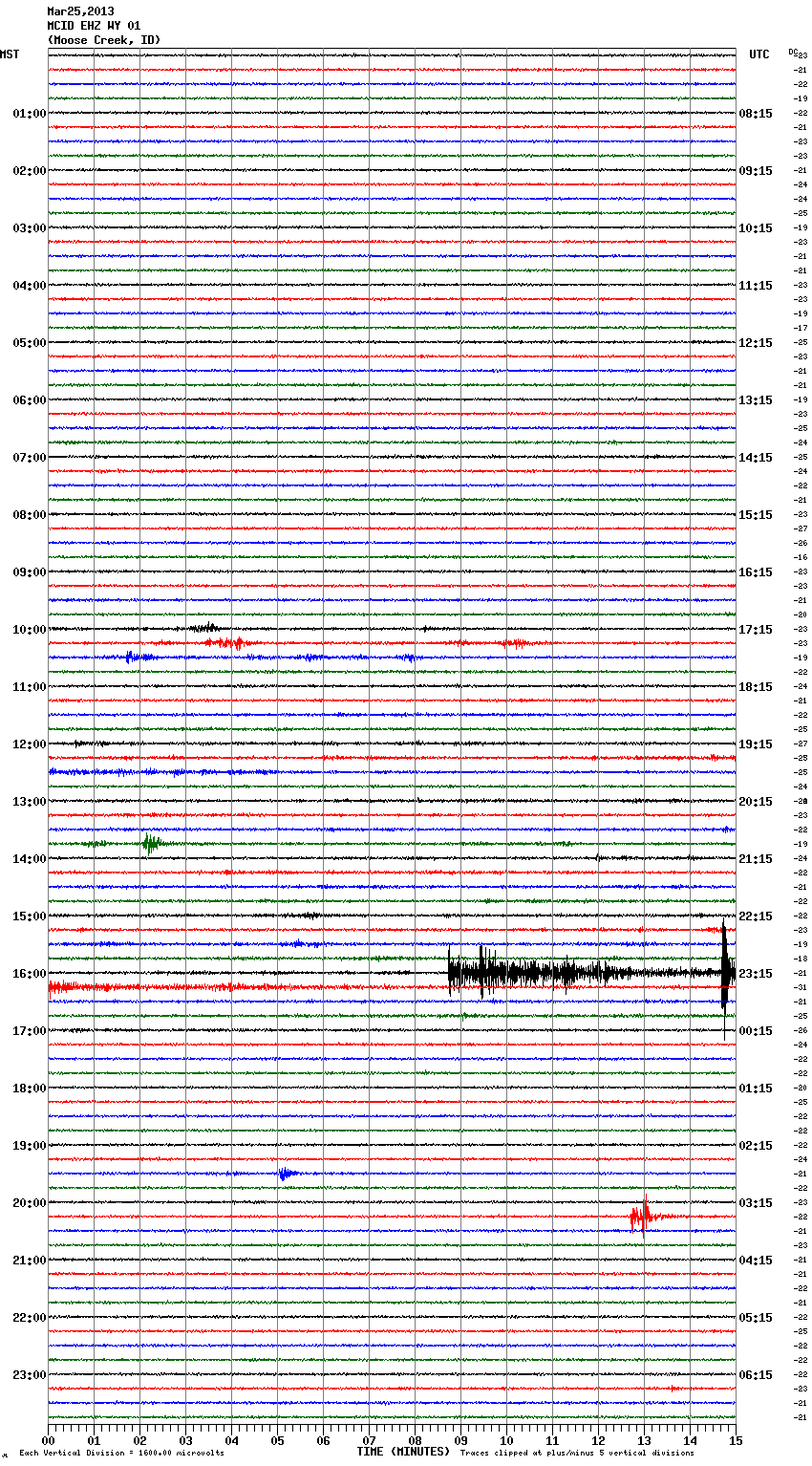Click the 20:00 MST hour label
Screen dimensions: 812x1466
click(x=29, y=1203)
